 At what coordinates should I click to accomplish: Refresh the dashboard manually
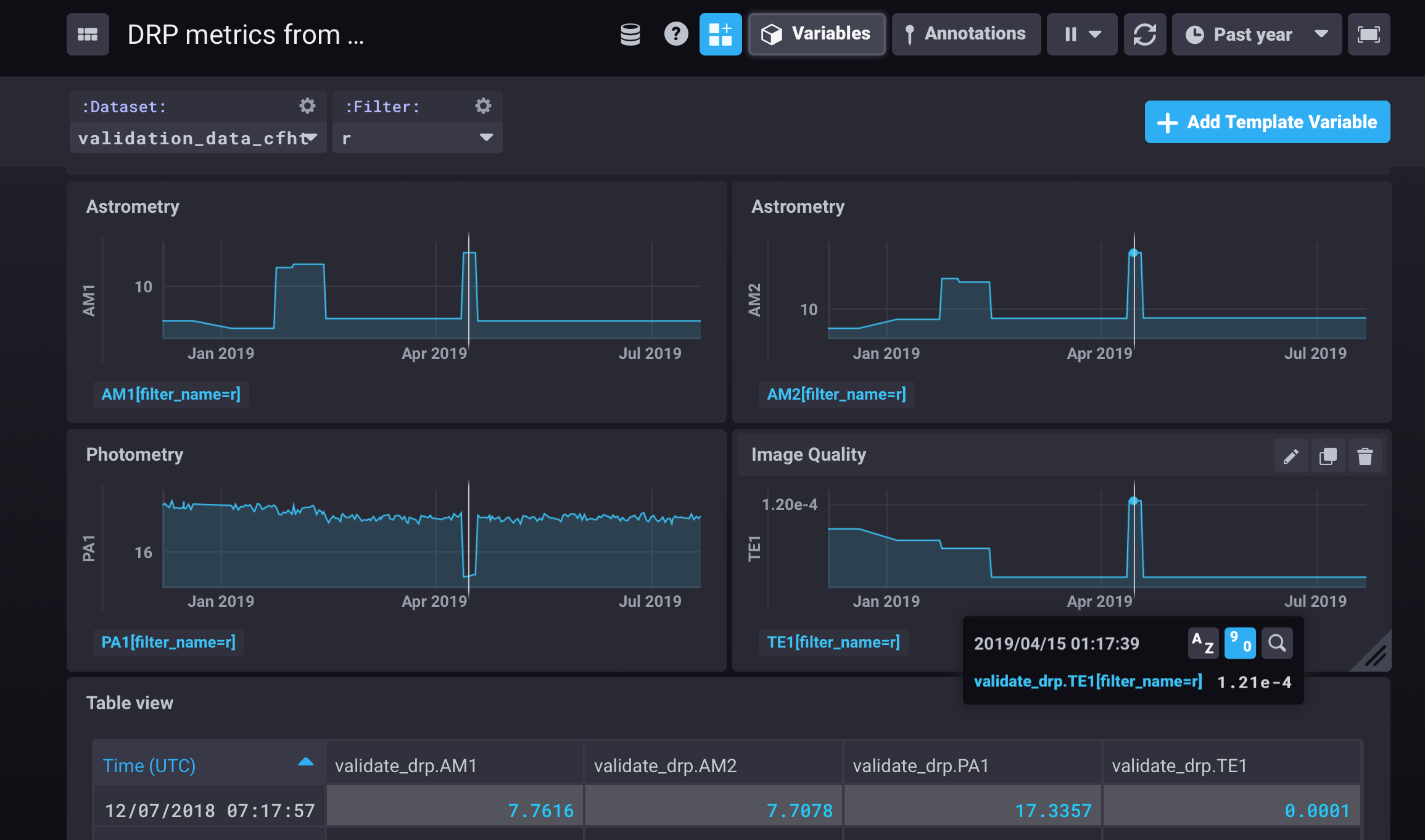click(1145, 35)
